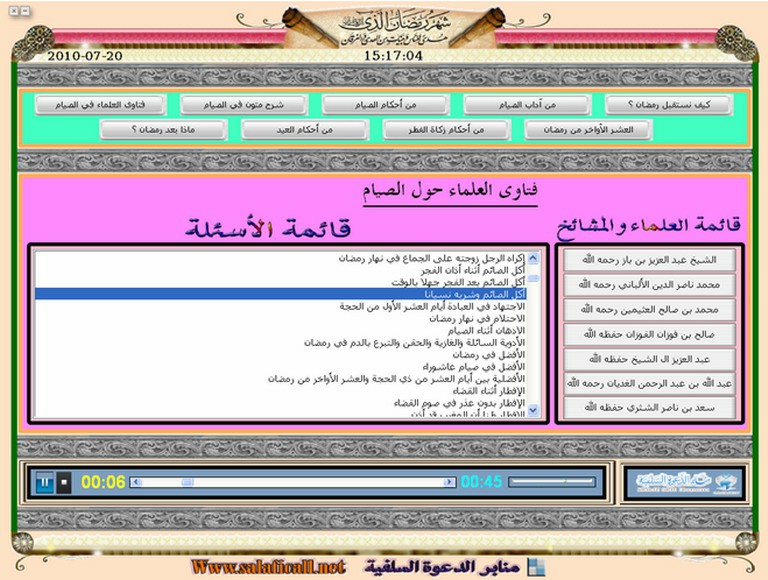This screenshot has width=768, height=580.
Task: Open the www.salaficall.net website link
Action: tap(267, 567)
